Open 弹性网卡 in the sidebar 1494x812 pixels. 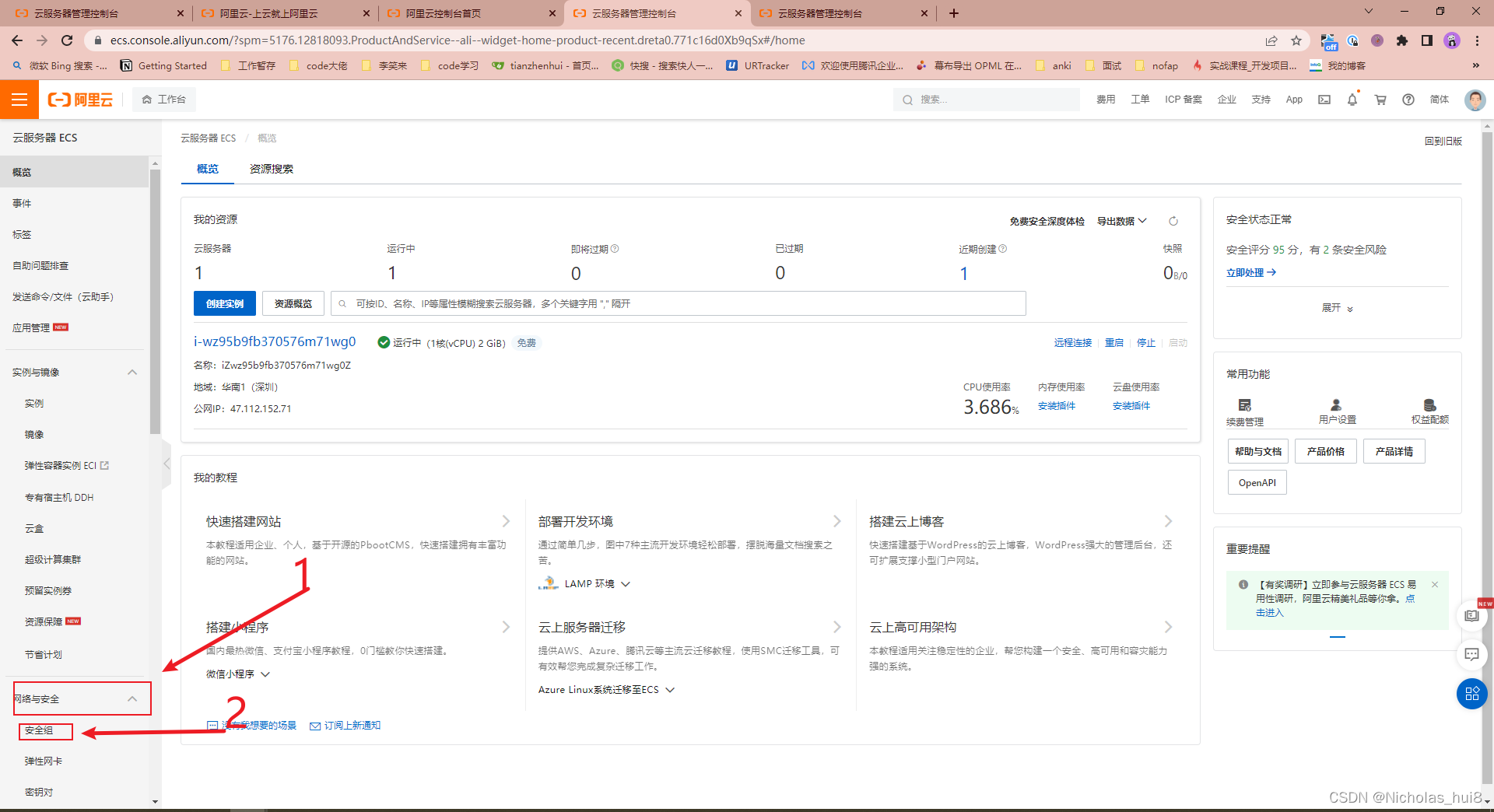pos(44,761)
